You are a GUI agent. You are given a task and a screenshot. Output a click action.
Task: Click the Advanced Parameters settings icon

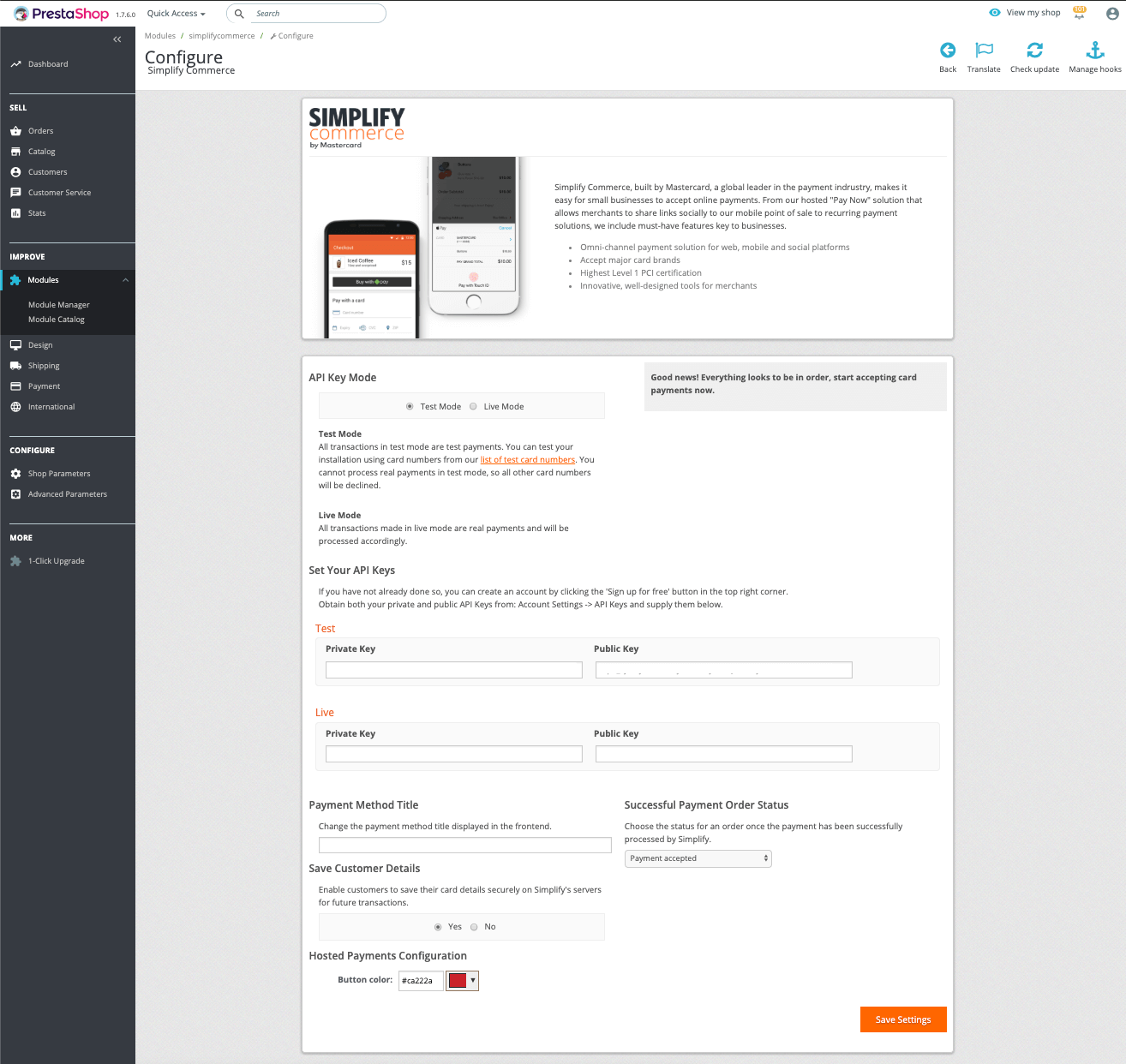click(15, 494)
